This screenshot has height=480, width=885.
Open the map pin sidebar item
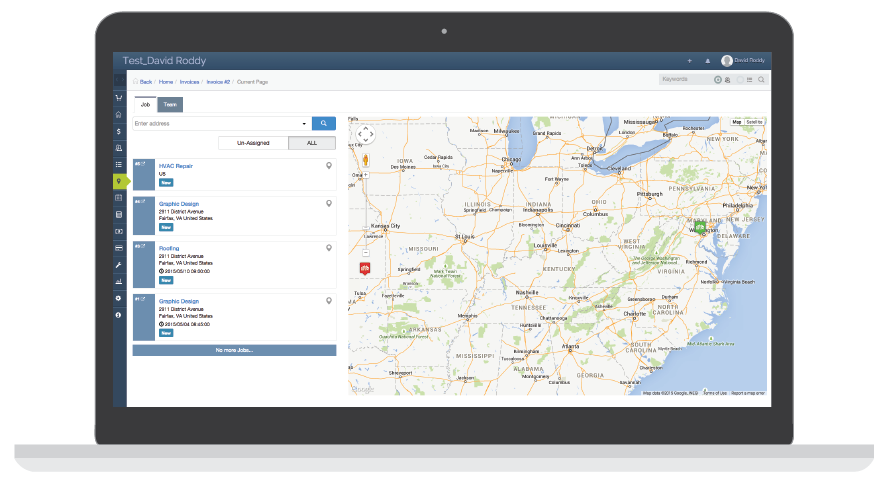coord(119,181)
